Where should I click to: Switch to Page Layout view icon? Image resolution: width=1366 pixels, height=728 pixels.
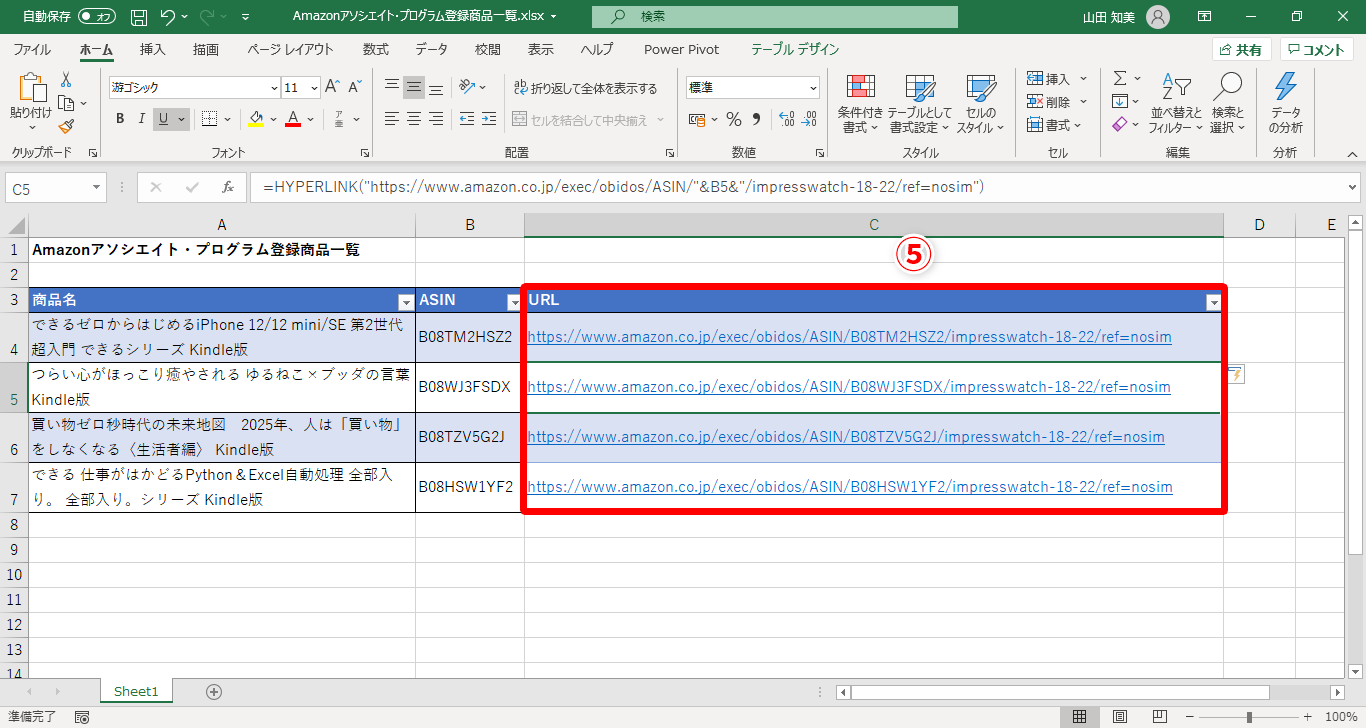[1120, 717]
